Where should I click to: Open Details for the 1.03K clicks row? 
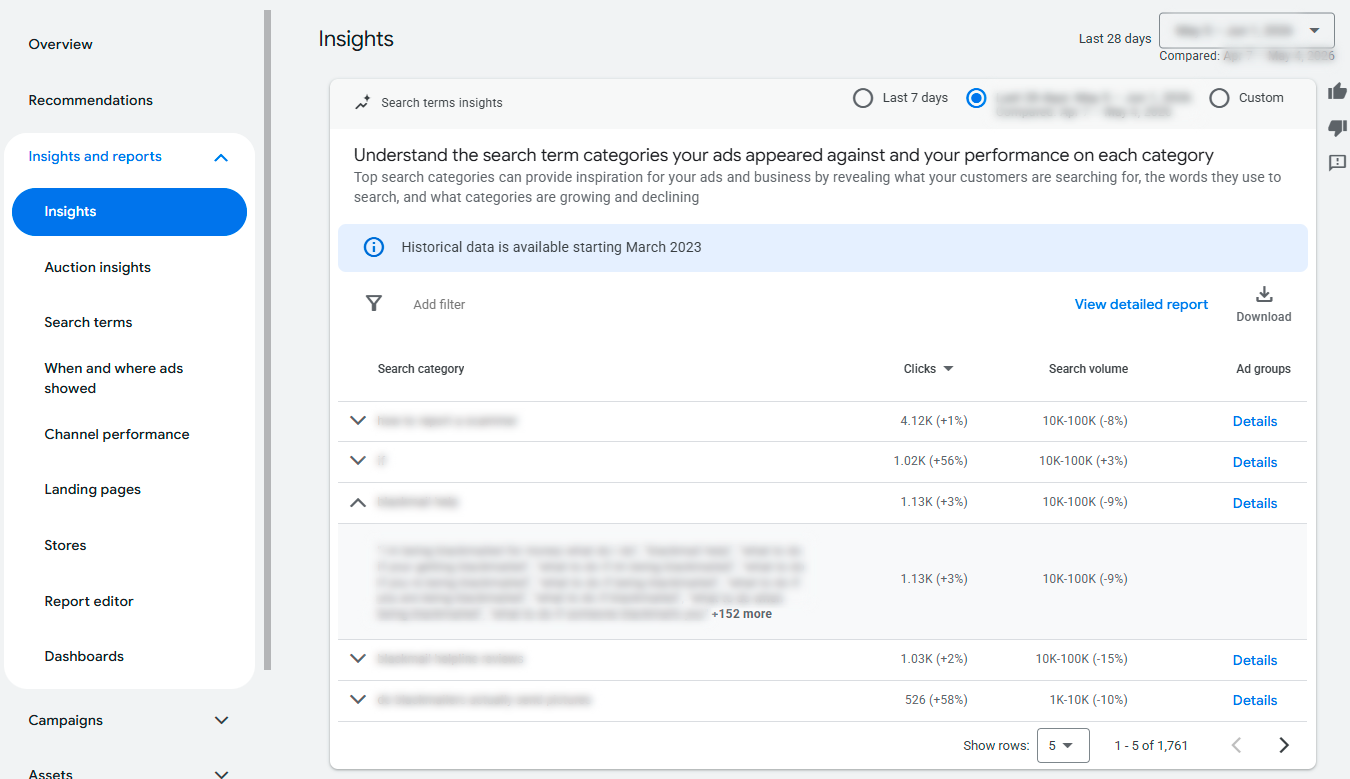[x=1255, y=660]
